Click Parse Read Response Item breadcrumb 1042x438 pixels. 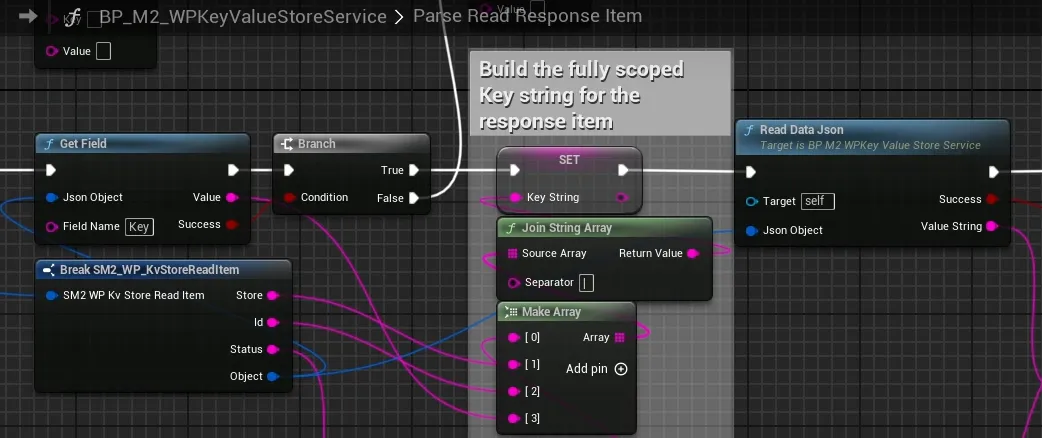tap(527, 17)
